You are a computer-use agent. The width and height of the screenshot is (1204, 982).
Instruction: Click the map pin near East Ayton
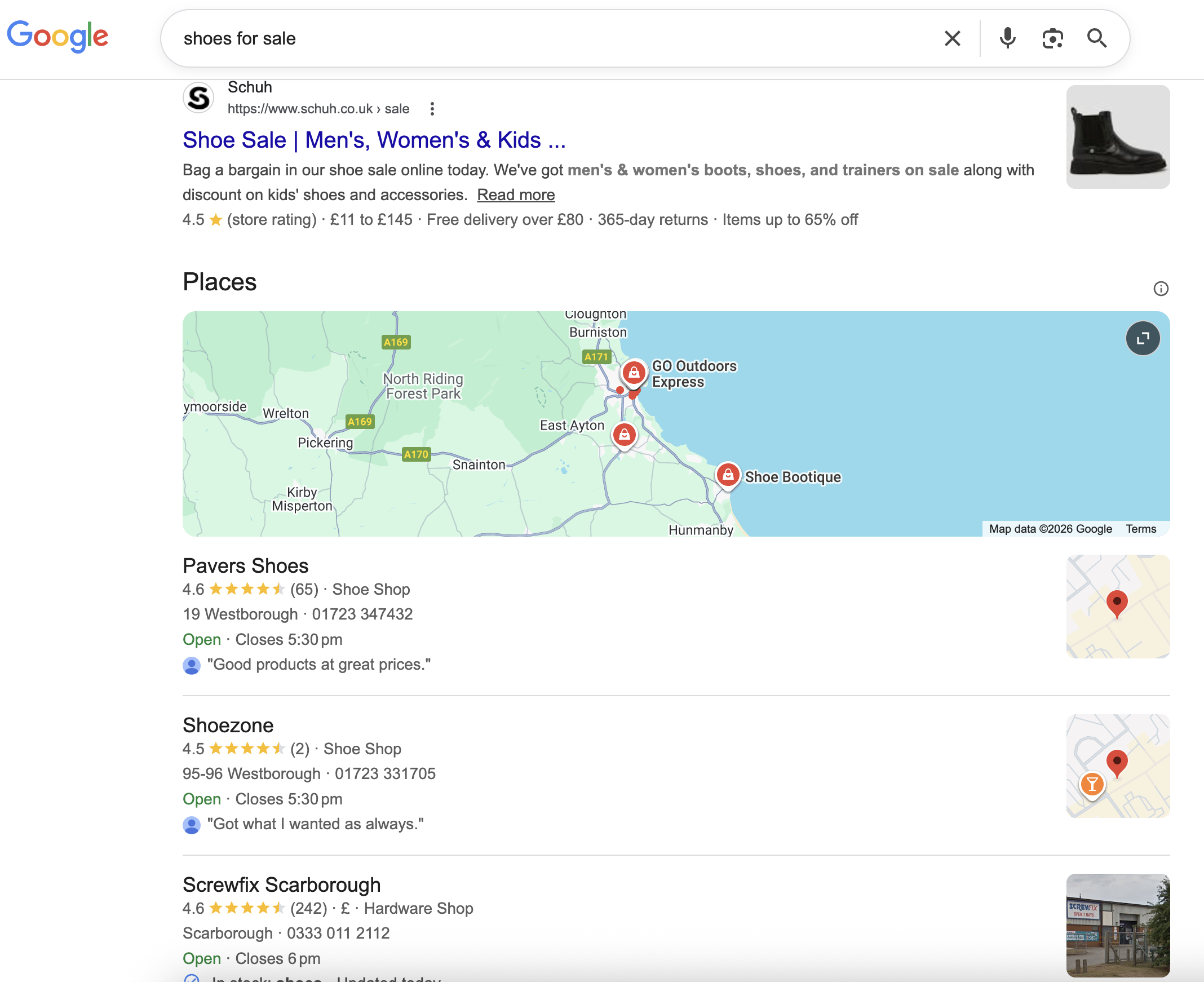pos(625,435)
